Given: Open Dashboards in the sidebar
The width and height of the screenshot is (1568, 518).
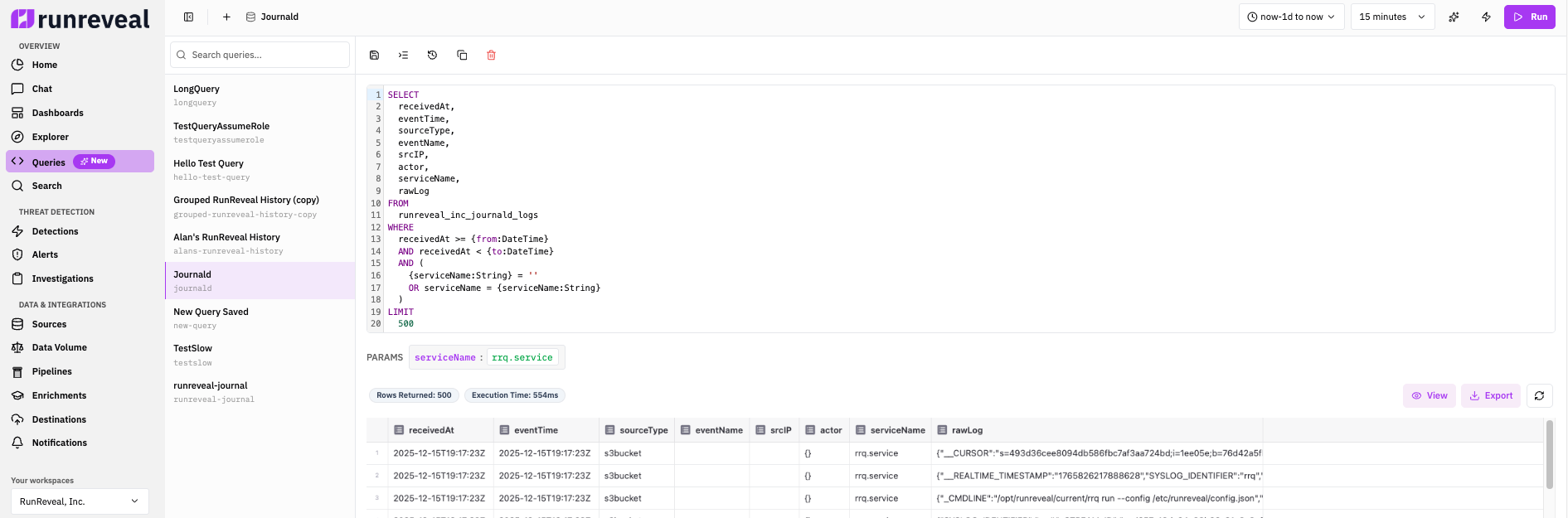Looking at the screenshot, I should (x=80, y=113).
